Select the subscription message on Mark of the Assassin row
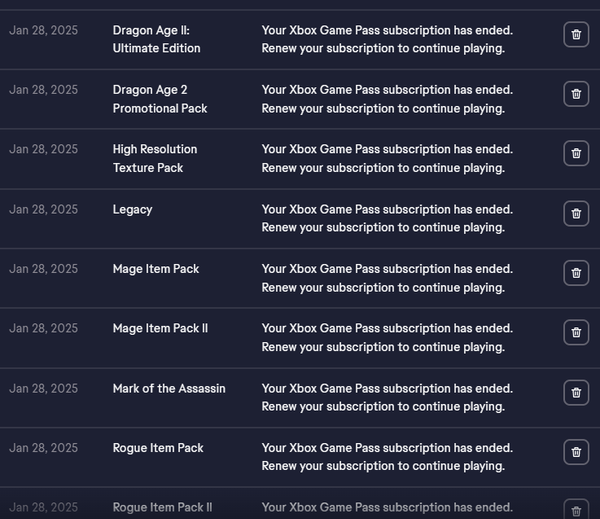This screenshot has height=519, width=600. (x=387, y=397)
